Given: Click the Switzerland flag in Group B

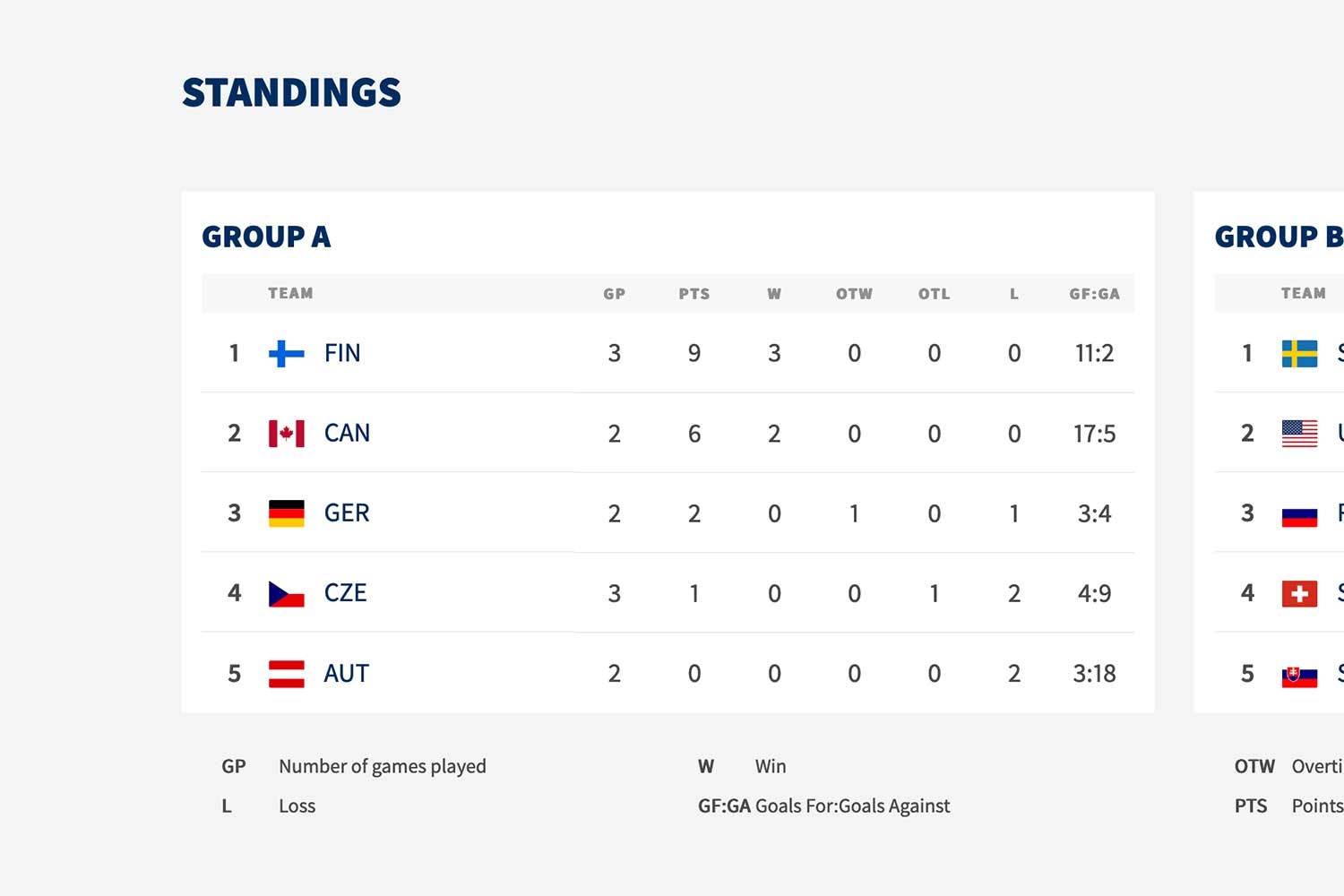Looking at the screenshot, I should (1299, 593).
